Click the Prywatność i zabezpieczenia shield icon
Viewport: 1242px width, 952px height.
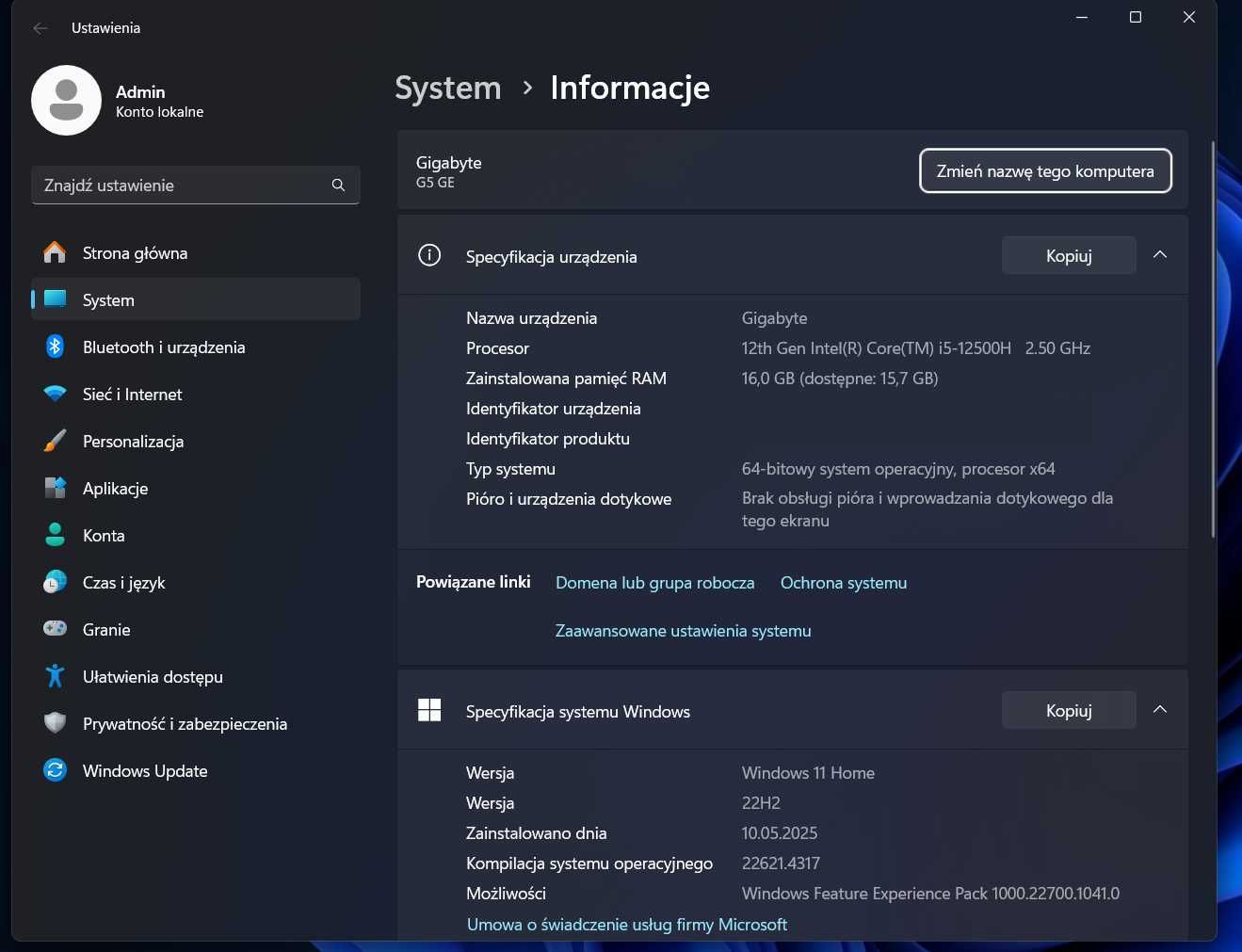point(56,723)
